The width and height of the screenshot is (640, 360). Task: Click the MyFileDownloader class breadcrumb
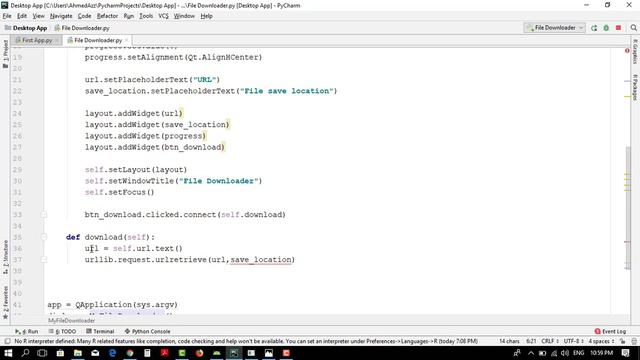[x=71, y=321]
